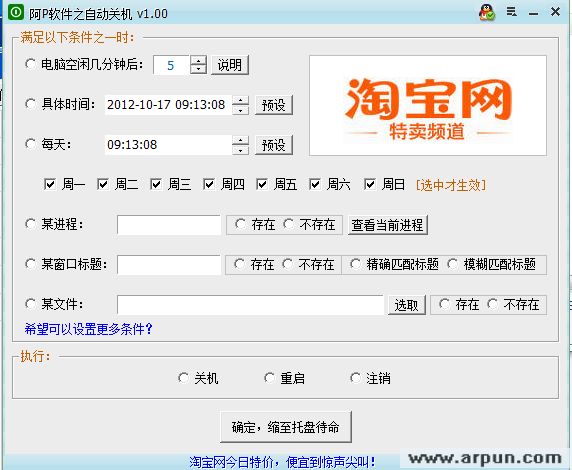The image size is (572, 470).
Task: Increment the 每天 time spinner up
Action: (241, 140)
